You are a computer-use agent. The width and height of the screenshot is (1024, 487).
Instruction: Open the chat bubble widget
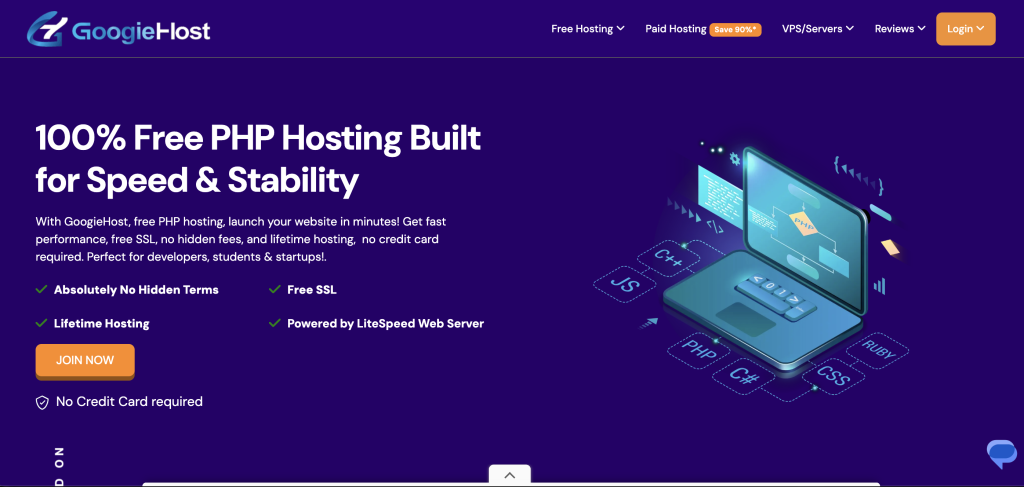point(1001,454)
